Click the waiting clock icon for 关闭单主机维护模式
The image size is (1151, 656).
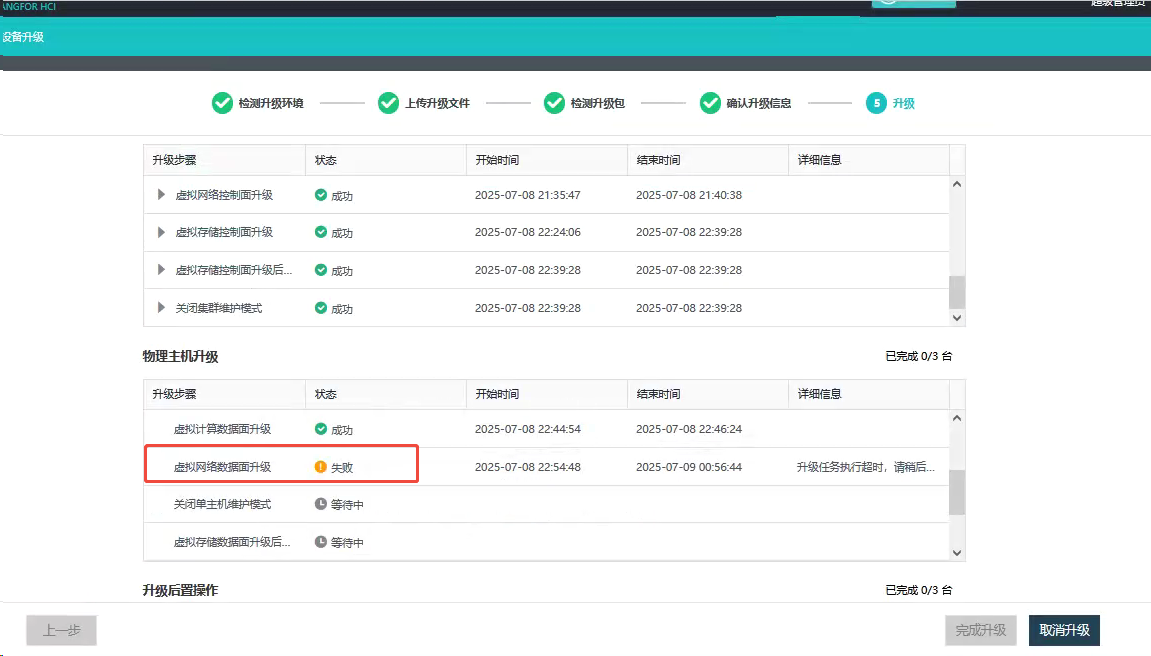[x=321, y=504]
